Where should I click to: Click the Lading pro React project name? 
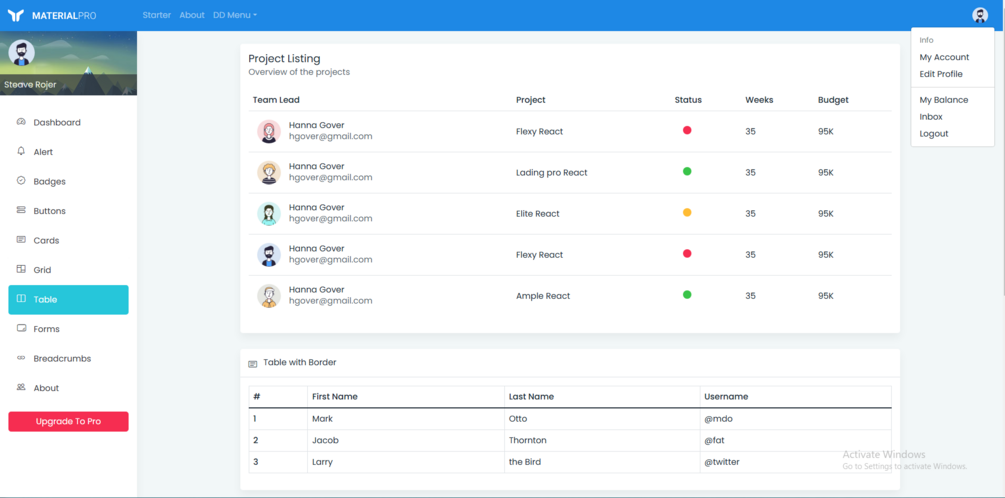[x=552, y=172]
